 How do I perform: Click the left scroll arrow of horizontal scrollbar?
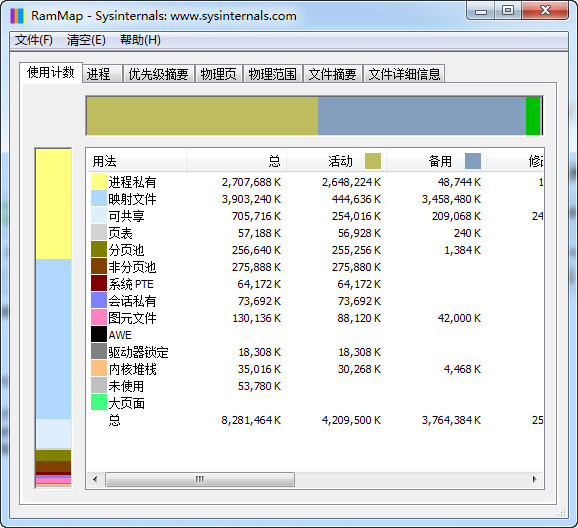(95, 479)
